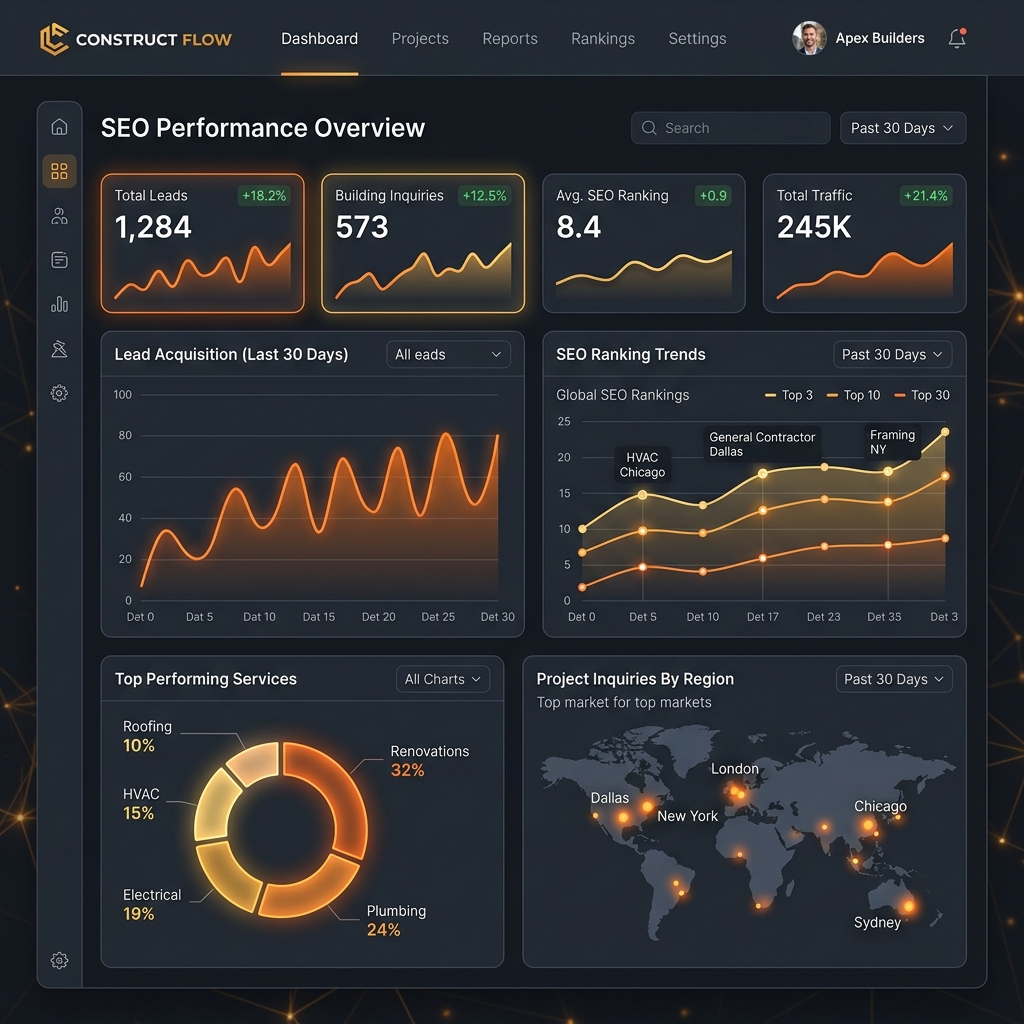Select the Total Traffic card

coord(865,243)
